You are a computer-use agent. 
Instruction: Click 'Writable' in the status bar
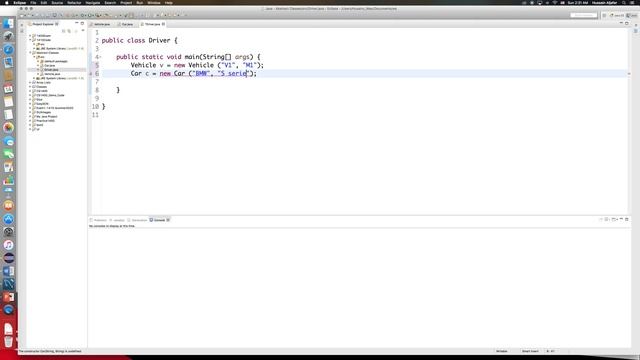(x=502, y=351)
